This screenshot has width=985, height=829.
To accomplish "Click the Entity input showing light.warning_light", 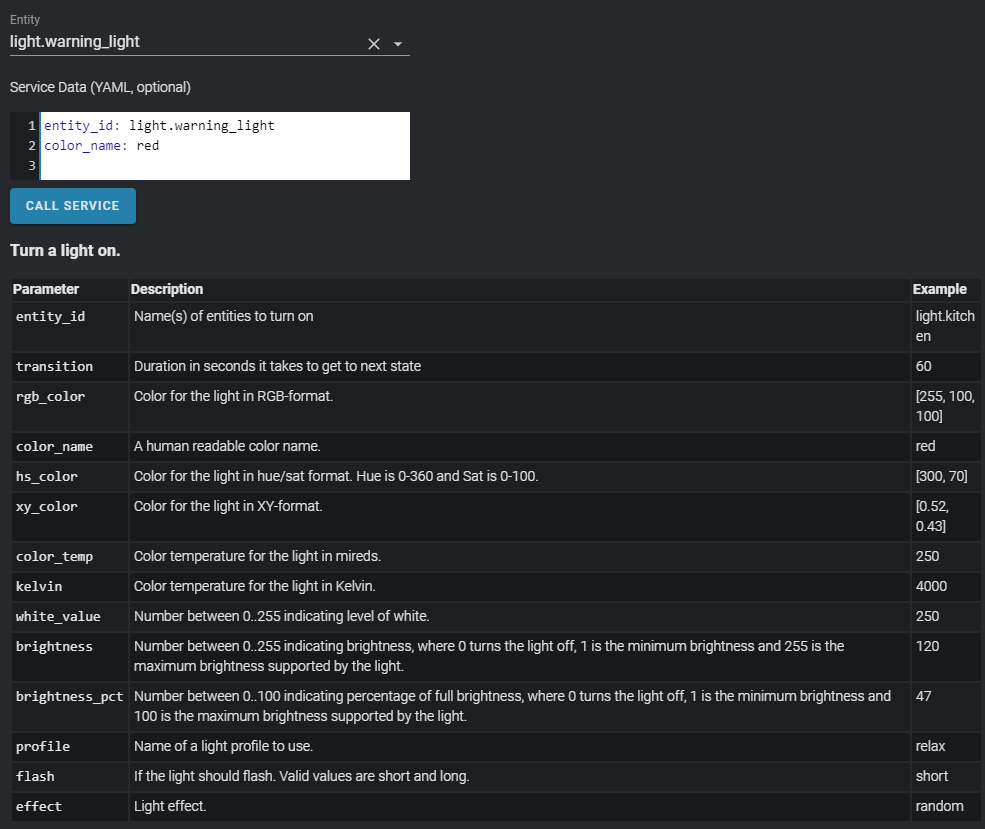I will 180,42.
